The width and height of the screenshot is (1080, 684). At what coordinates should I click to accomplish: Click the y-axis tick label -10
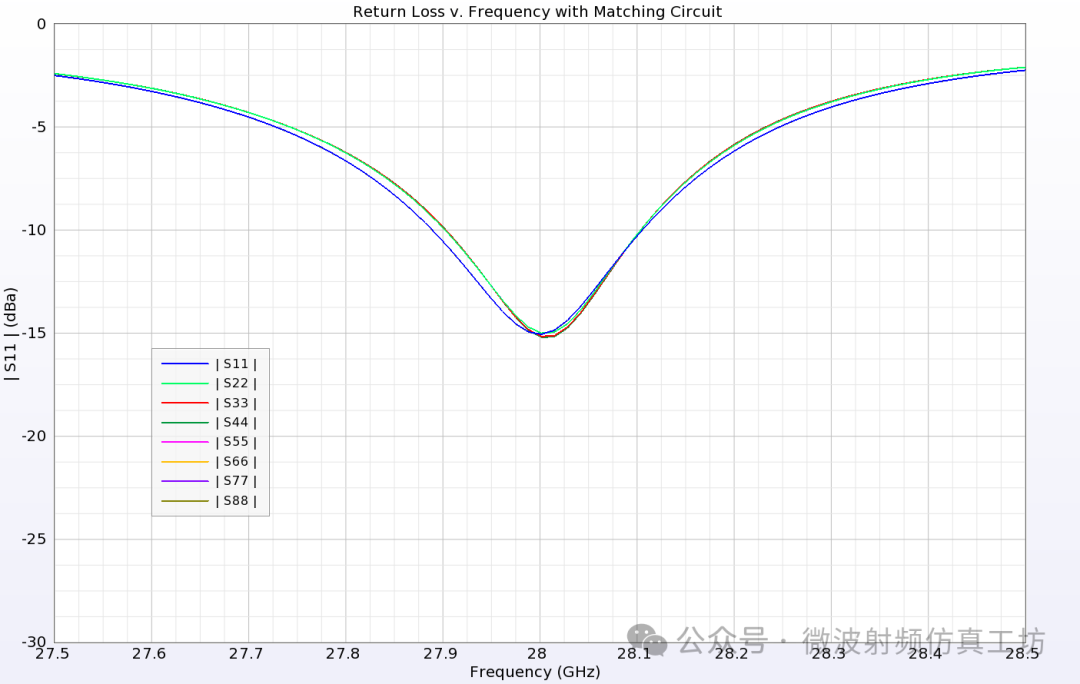tap(34, 230)
